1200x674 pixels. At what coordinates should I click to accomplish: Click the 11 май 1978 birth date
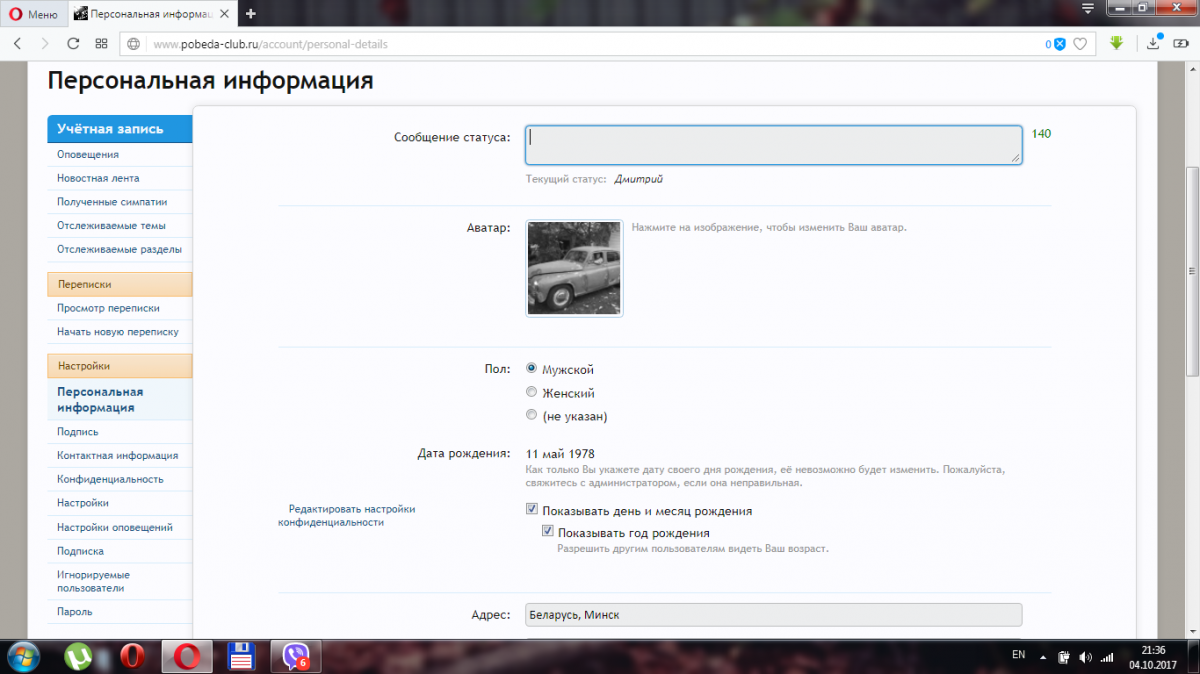(x=560, y=453)
